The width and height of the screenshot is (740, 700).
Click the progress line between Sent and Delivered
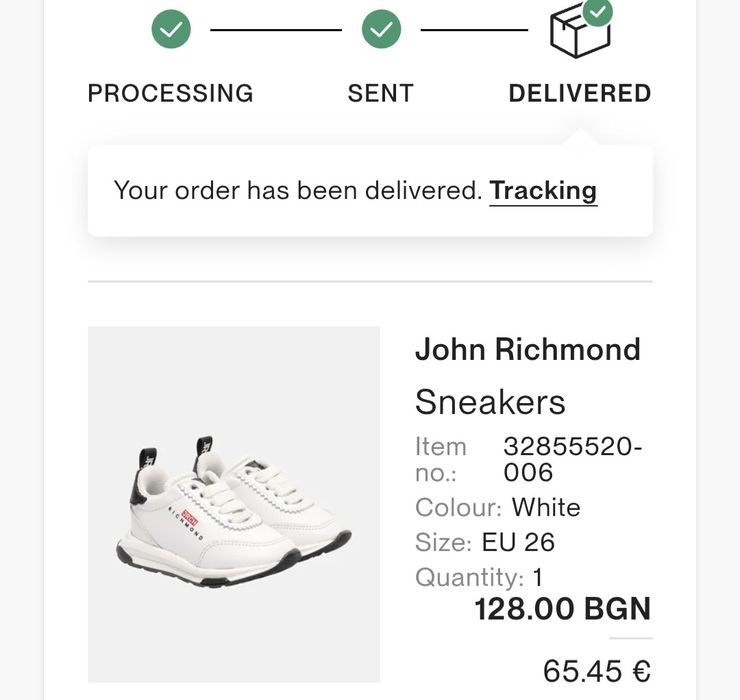[474, 30]
